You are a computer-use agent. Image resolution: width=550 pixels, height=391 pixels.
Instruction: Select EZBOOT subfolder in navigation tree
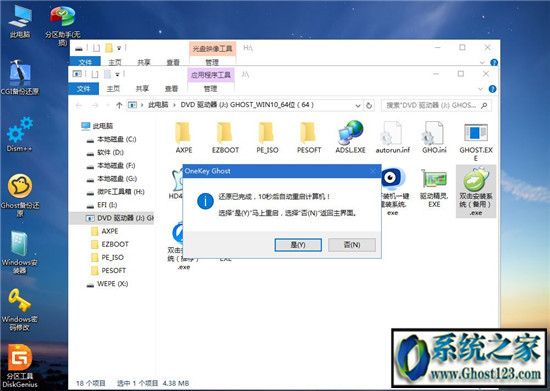click(x=110, y=244)
